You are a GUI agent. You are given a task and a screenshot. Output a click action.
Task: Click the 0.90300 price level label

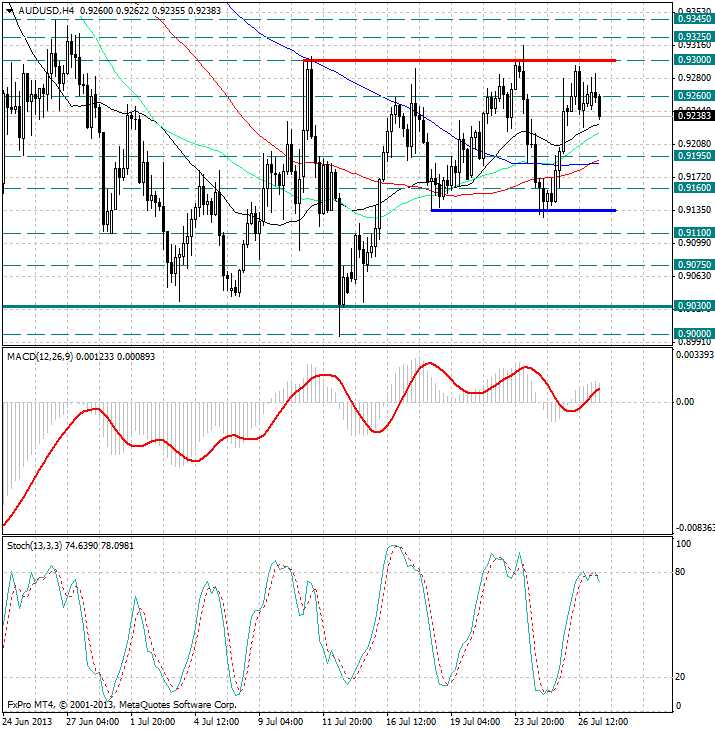coord(694,306)
